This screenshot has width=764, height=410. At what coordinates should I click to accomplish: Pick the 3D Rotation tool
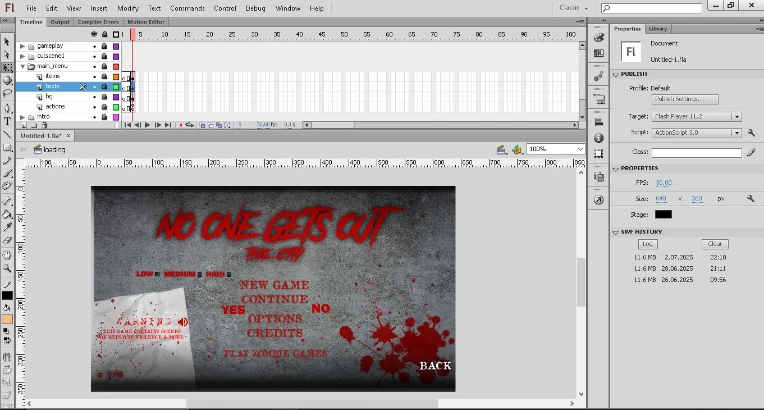[x=7, y=80]
